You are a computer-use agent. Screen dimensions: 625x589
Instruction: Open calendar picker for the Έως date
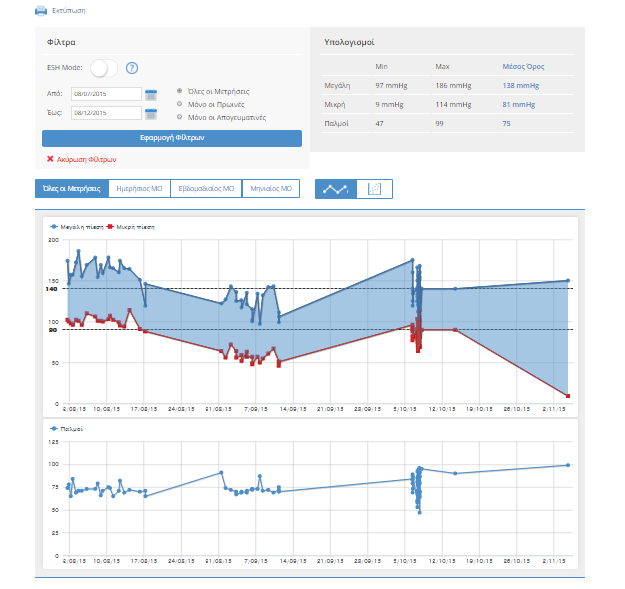click(151, 113)
